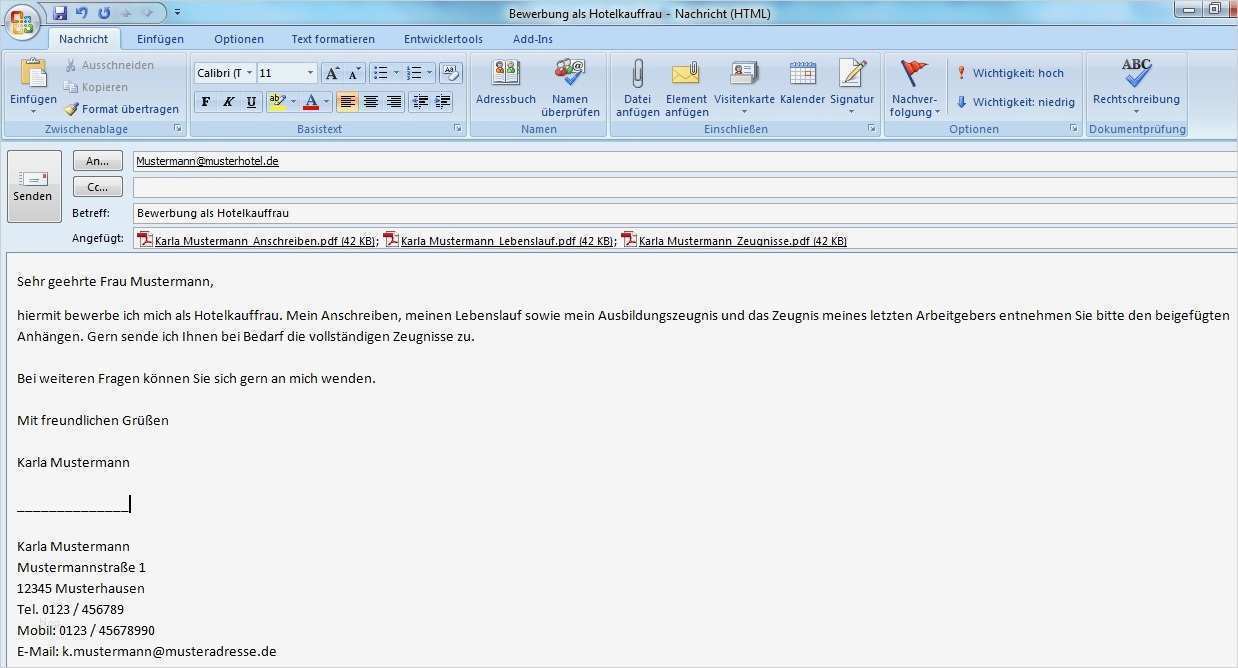Image resolution: width=1238 pixels, height=668 pixels.
Task: Open the Adressbuch
Action: point(506,85)
